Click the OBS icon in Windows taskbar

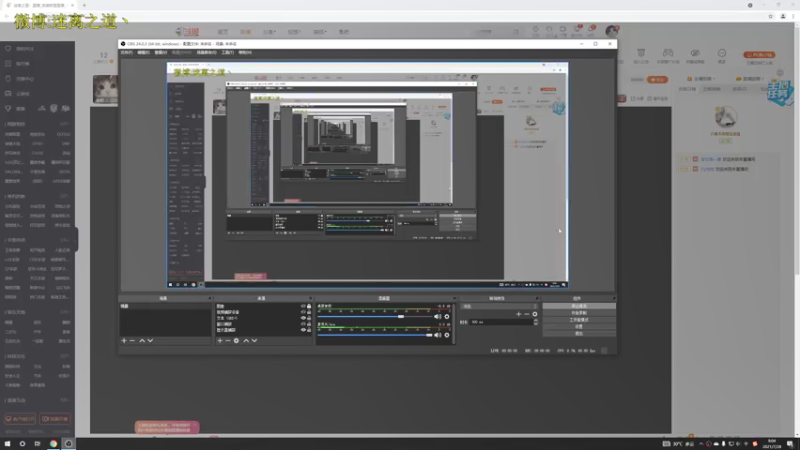tap(68, 443)
